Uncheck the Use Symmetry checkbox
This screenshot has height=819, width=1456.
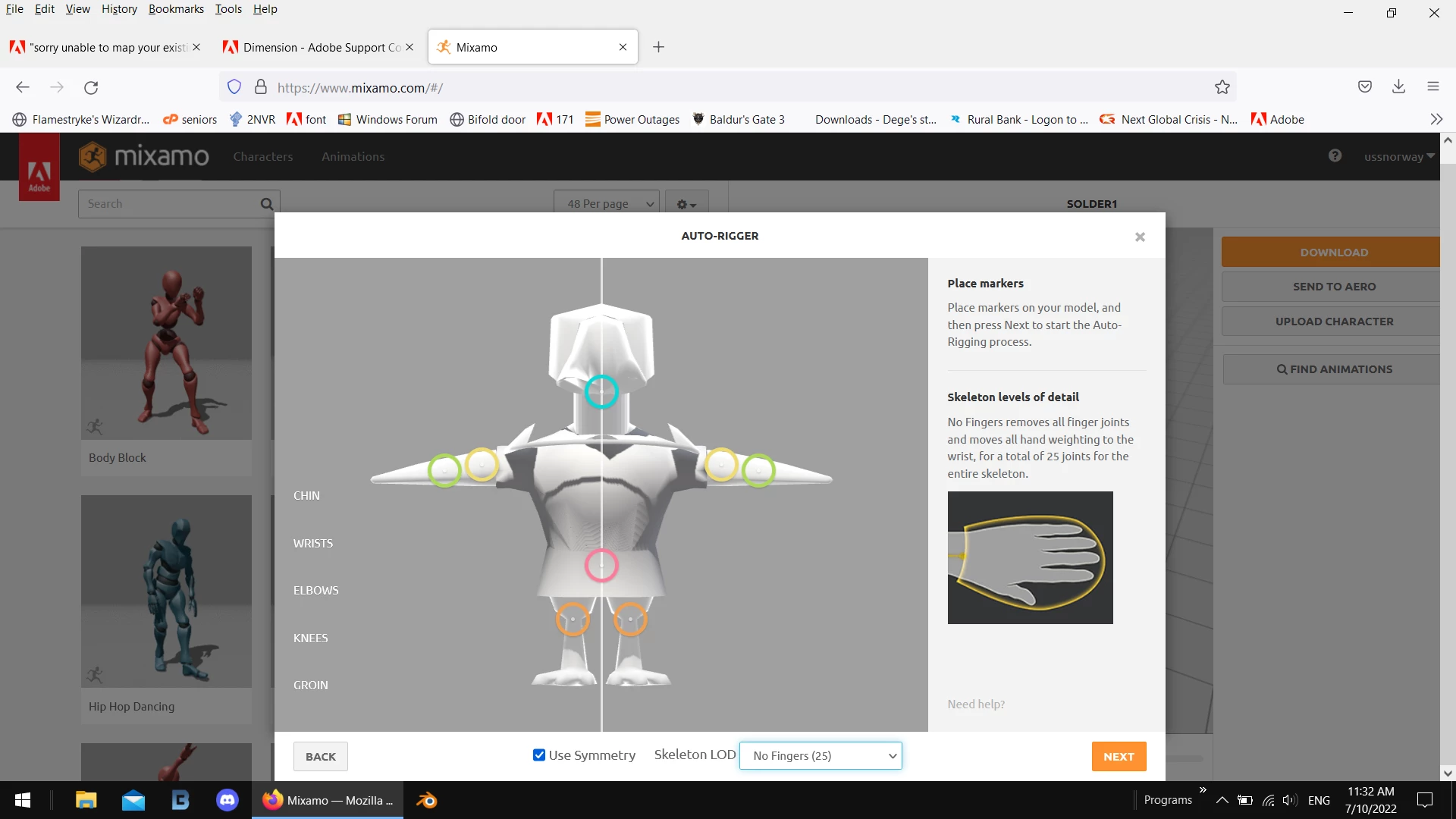coord(539,755)
